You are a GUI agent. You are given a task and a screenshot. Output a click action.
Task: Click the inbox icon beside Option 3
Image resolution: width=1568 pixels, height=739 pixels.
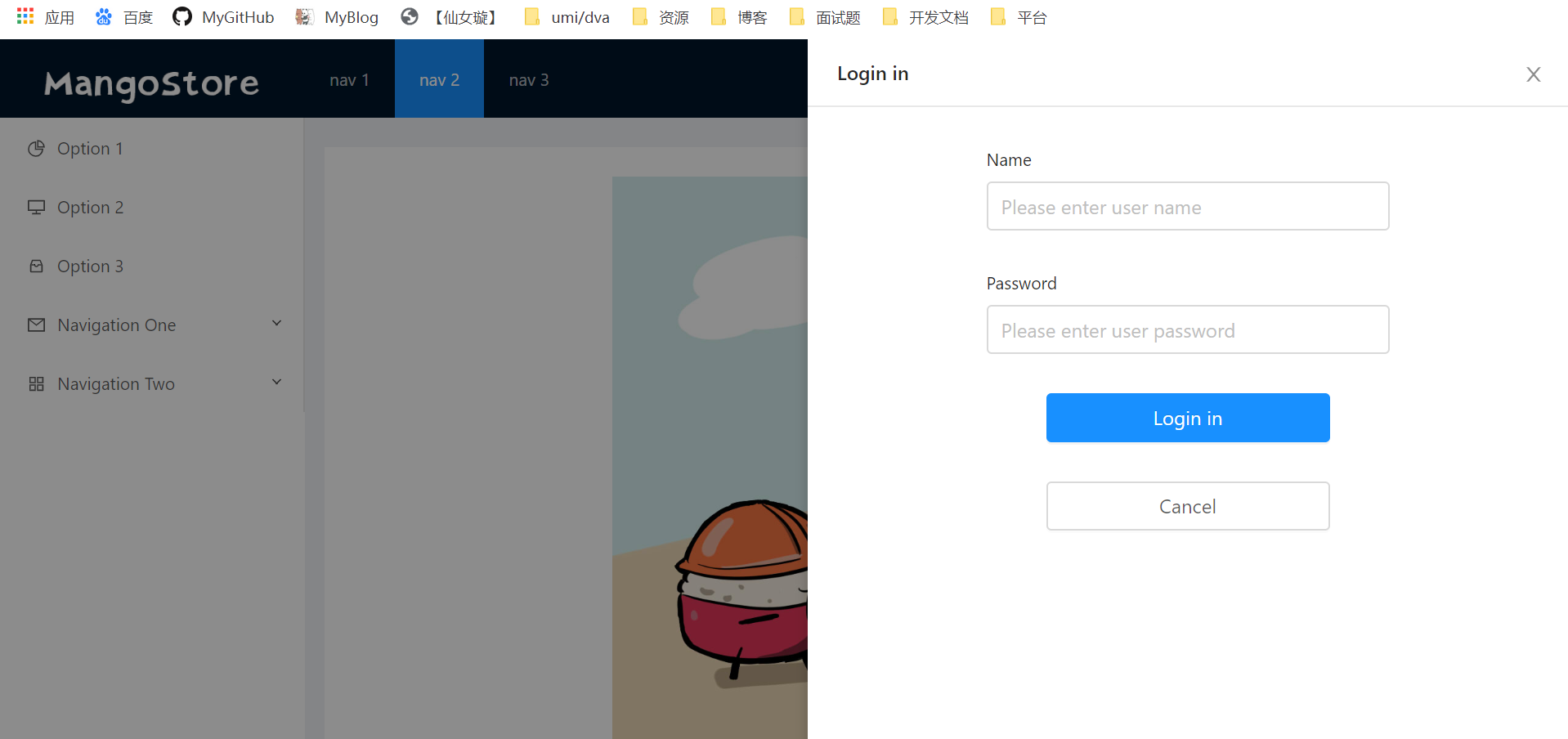pos(36,266)
